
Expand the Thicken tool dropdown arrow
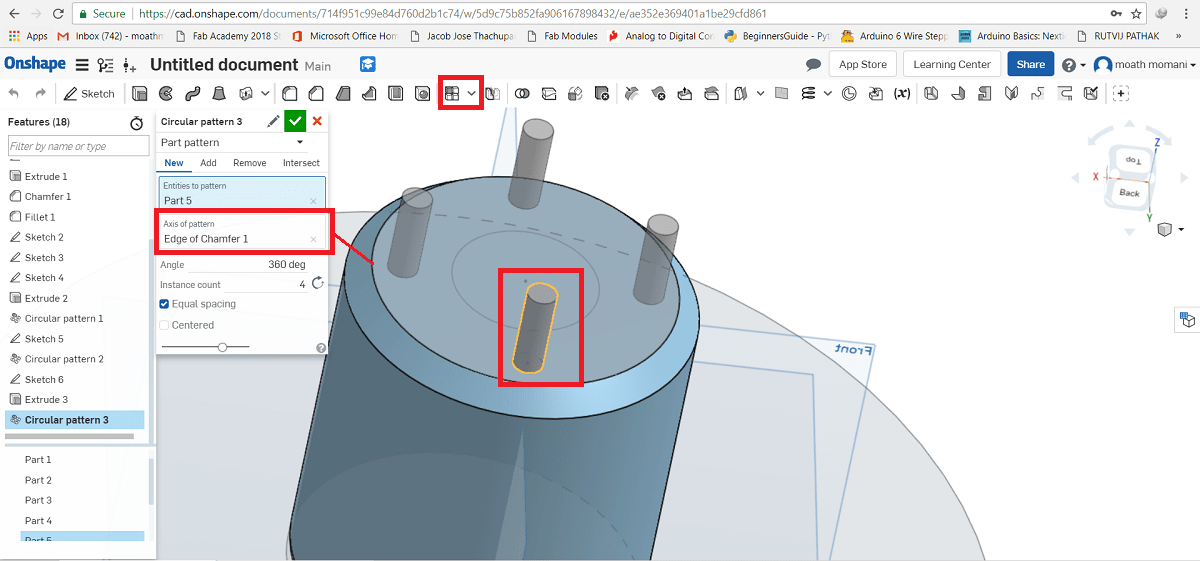pos(265,93)
